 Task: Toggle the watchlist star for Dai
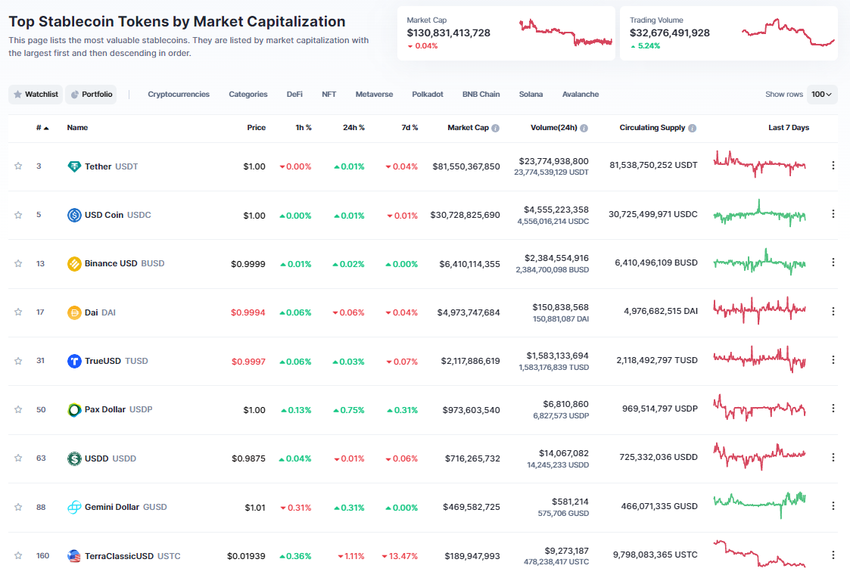[x=18, y=312]
